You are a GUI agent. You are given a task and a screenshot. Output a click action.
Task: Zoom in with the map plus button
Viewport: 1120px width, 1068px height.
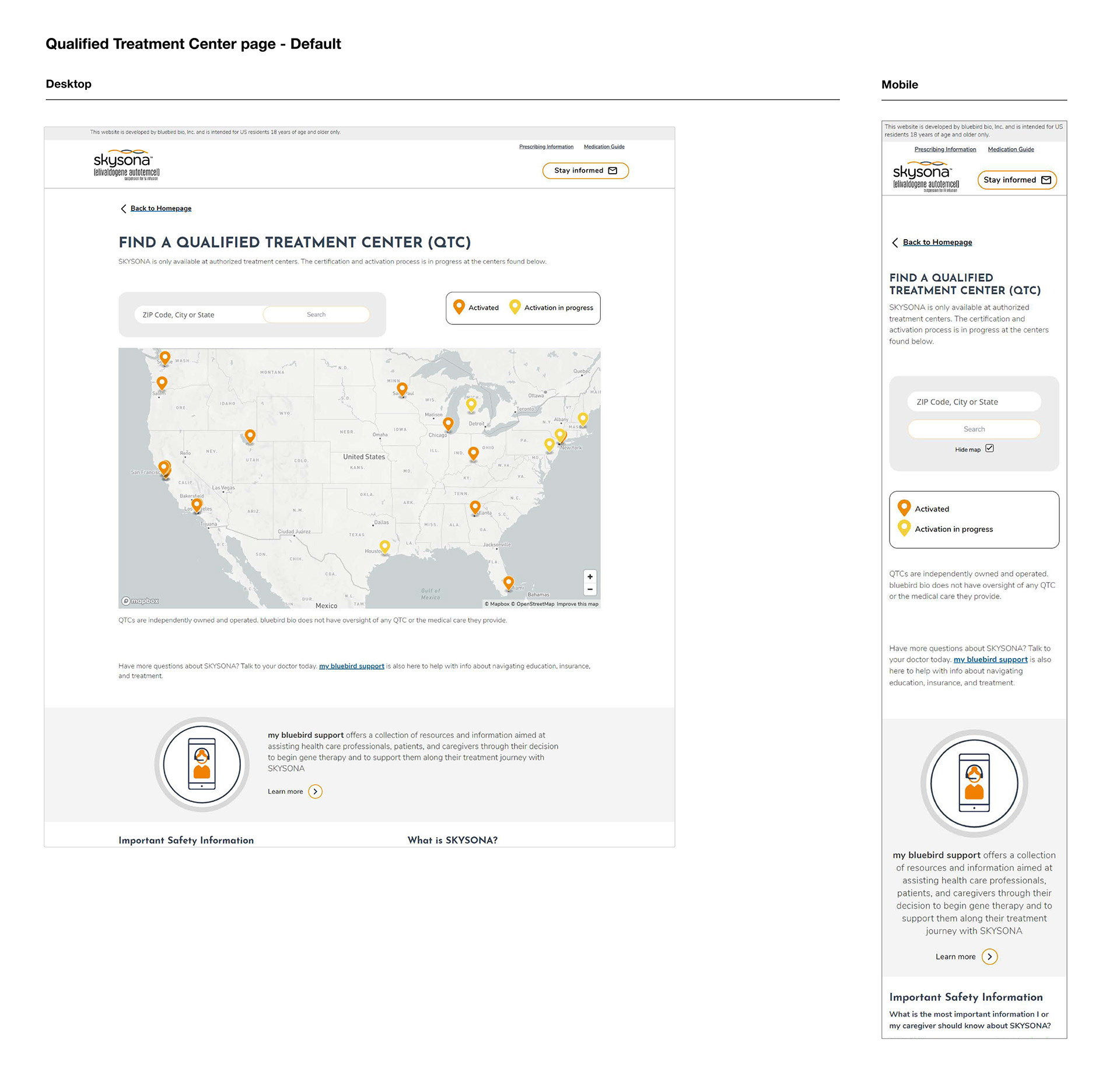click(x=590, y=576)
